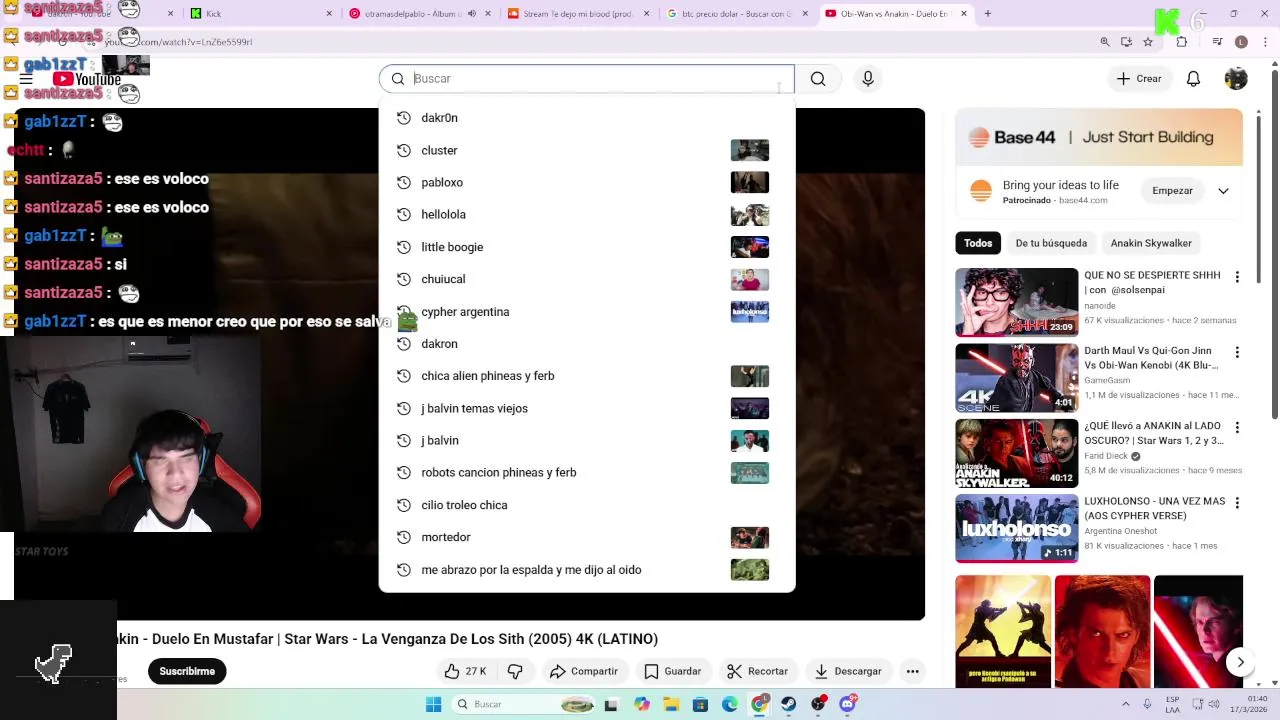Choose 'j balvin temas viejos' suggestion
Viewport: 1280px width, 720px height.
point(587,408)
